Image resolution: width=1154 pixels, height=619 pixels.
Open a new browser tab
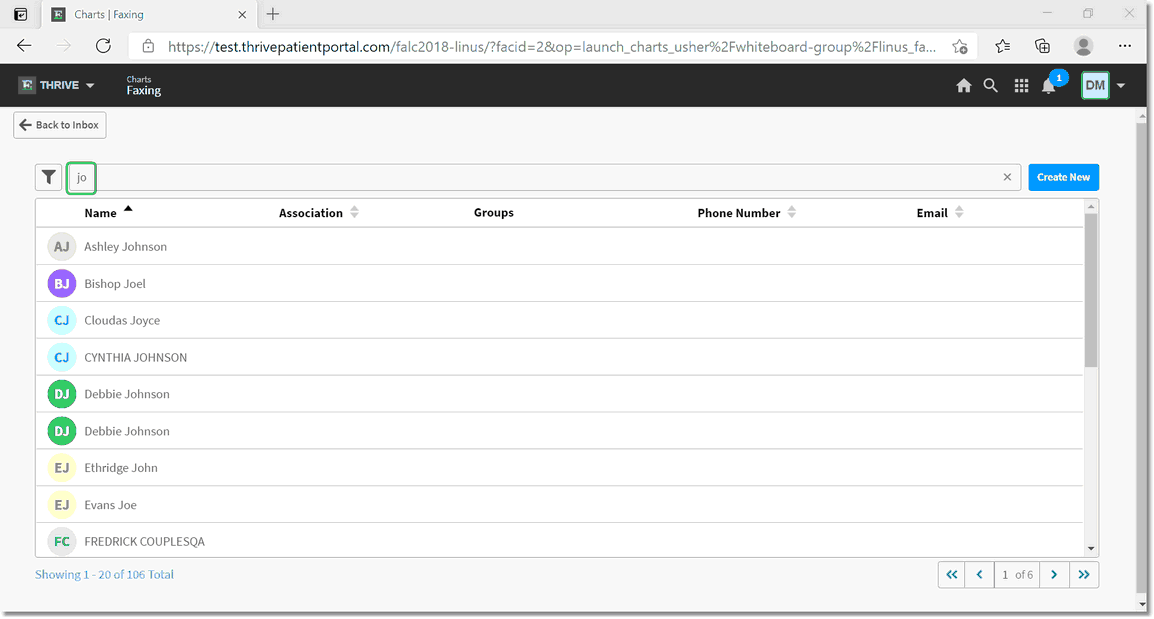[273, 14]
